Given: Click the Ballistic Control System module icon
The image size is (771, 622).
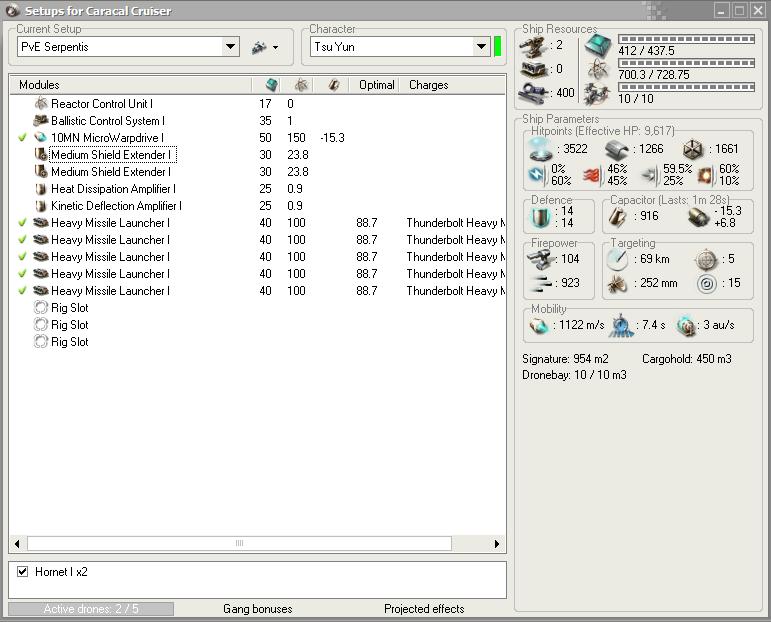Looking at the screenshot, I should click(40, 120).
